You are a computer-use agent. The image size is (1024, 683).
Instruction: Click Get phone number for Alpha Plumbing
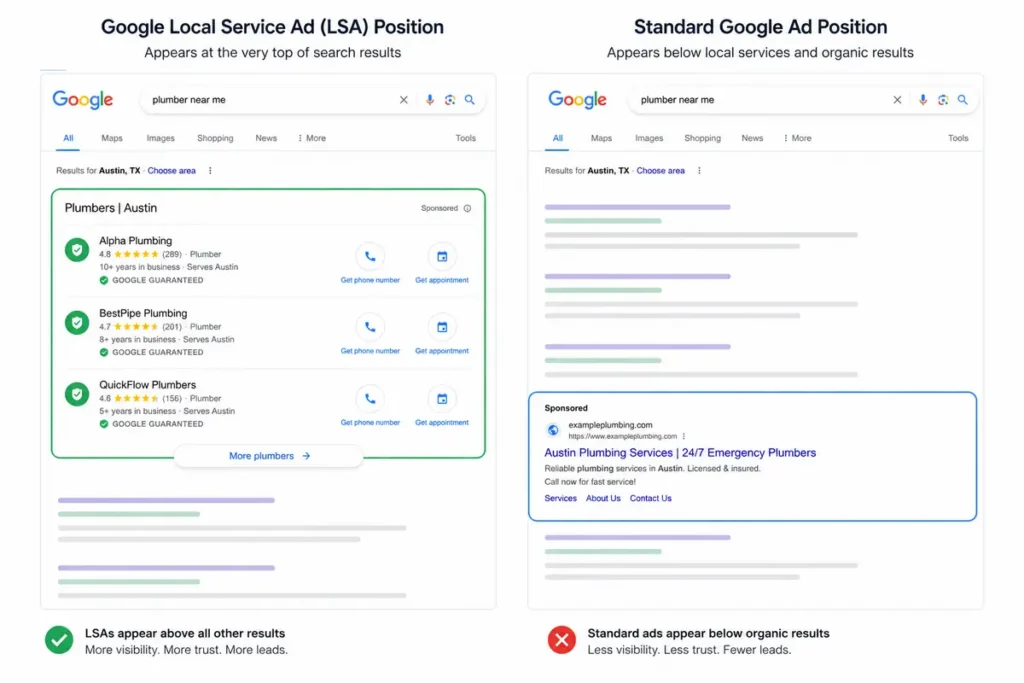tap(370, 280)
